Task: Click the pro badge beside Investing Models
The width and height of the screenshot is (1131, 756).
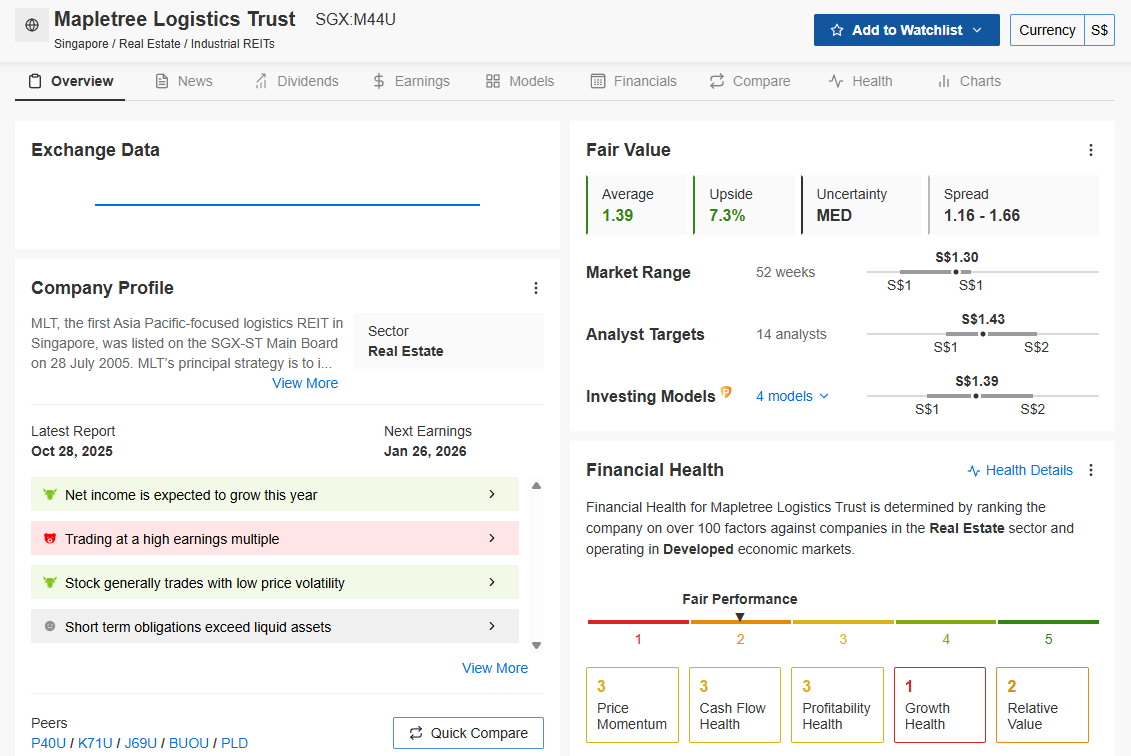Action: point(726,392)
